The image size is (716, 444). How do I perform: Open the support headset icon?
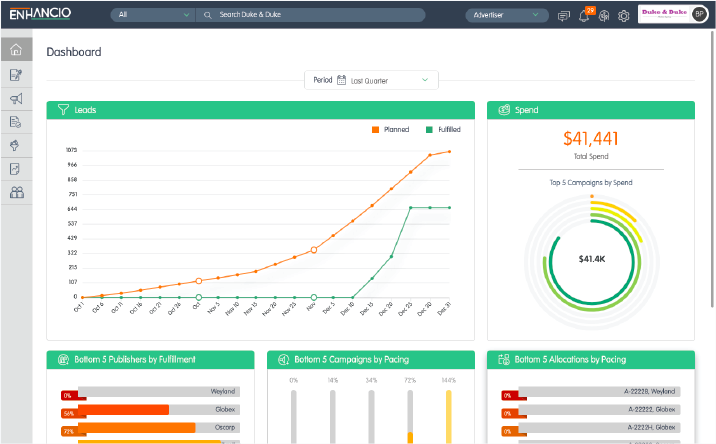coord(604,16)
